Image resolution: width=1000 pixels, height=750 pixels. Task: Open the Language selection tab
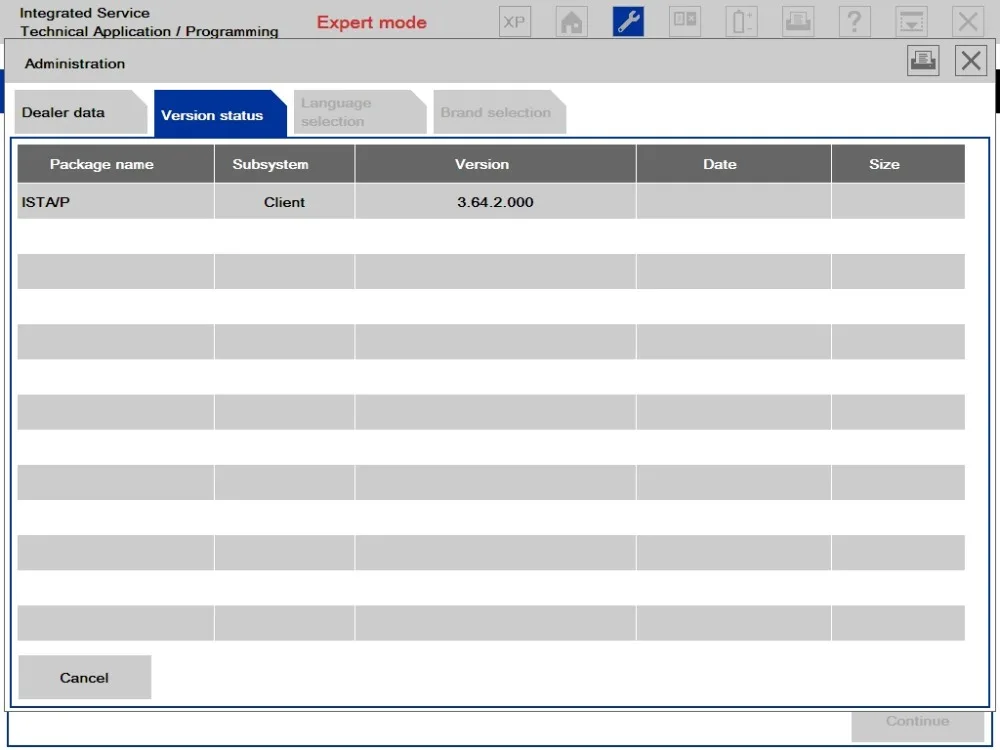pos(360,112)
